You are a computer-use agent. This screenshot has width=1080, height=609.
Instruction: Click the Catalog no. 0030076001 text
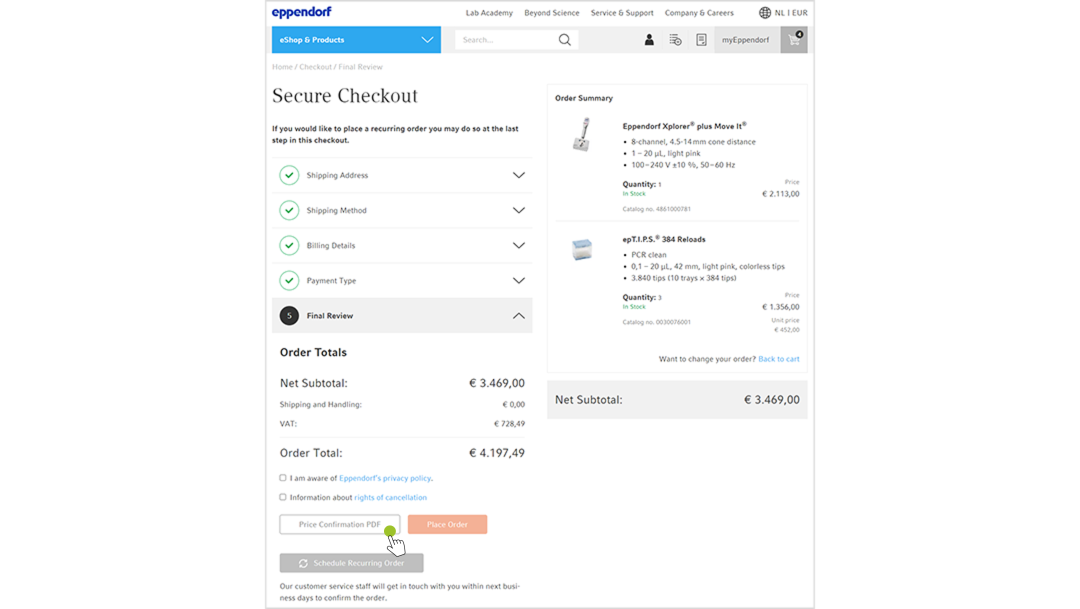tap(656, 322)
